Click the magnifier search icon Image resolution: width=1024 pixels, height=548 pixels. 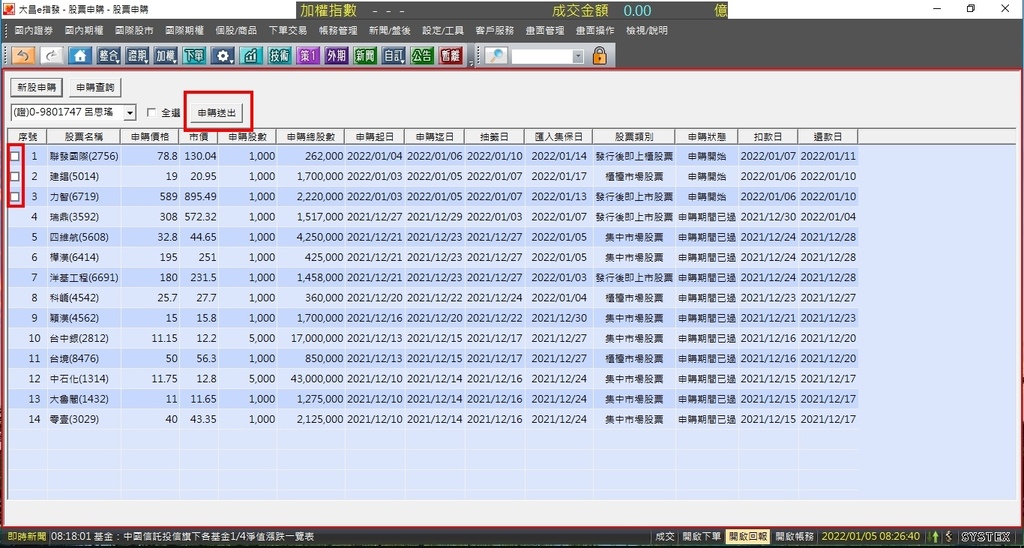pyautogui.click(x=496, y=56)
